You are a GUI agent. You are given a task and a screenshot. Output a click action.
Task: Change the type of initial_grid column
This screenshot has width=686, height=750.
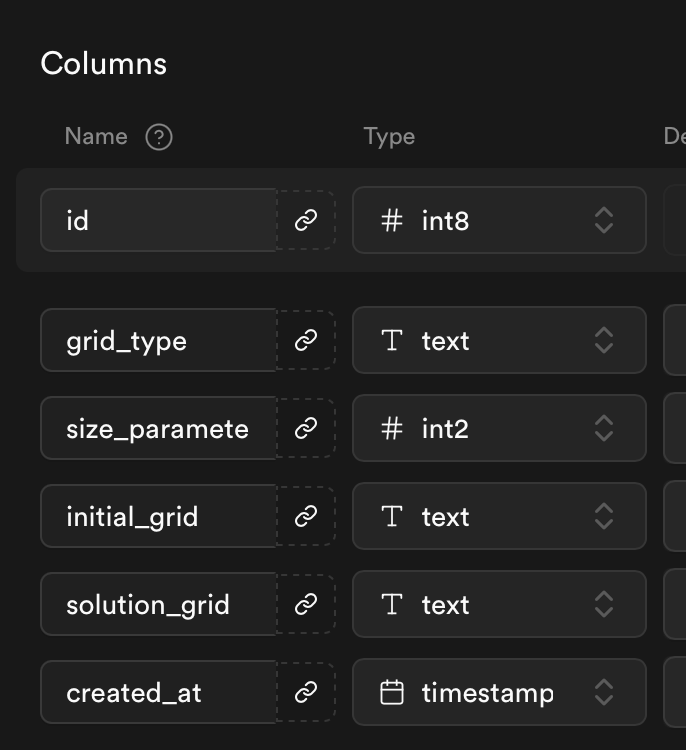point(499,517)
